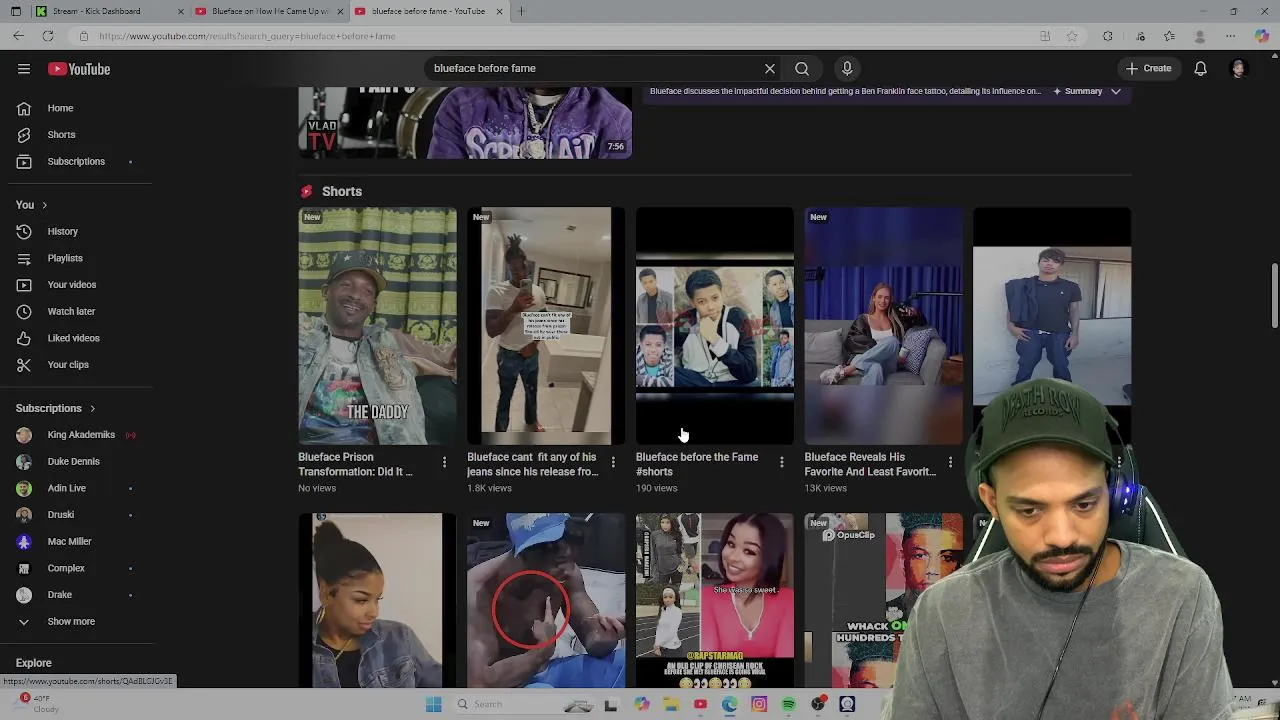1280x720 pixels.
Task: Open Spotify from the taskbar
Action: pos(789,704)
